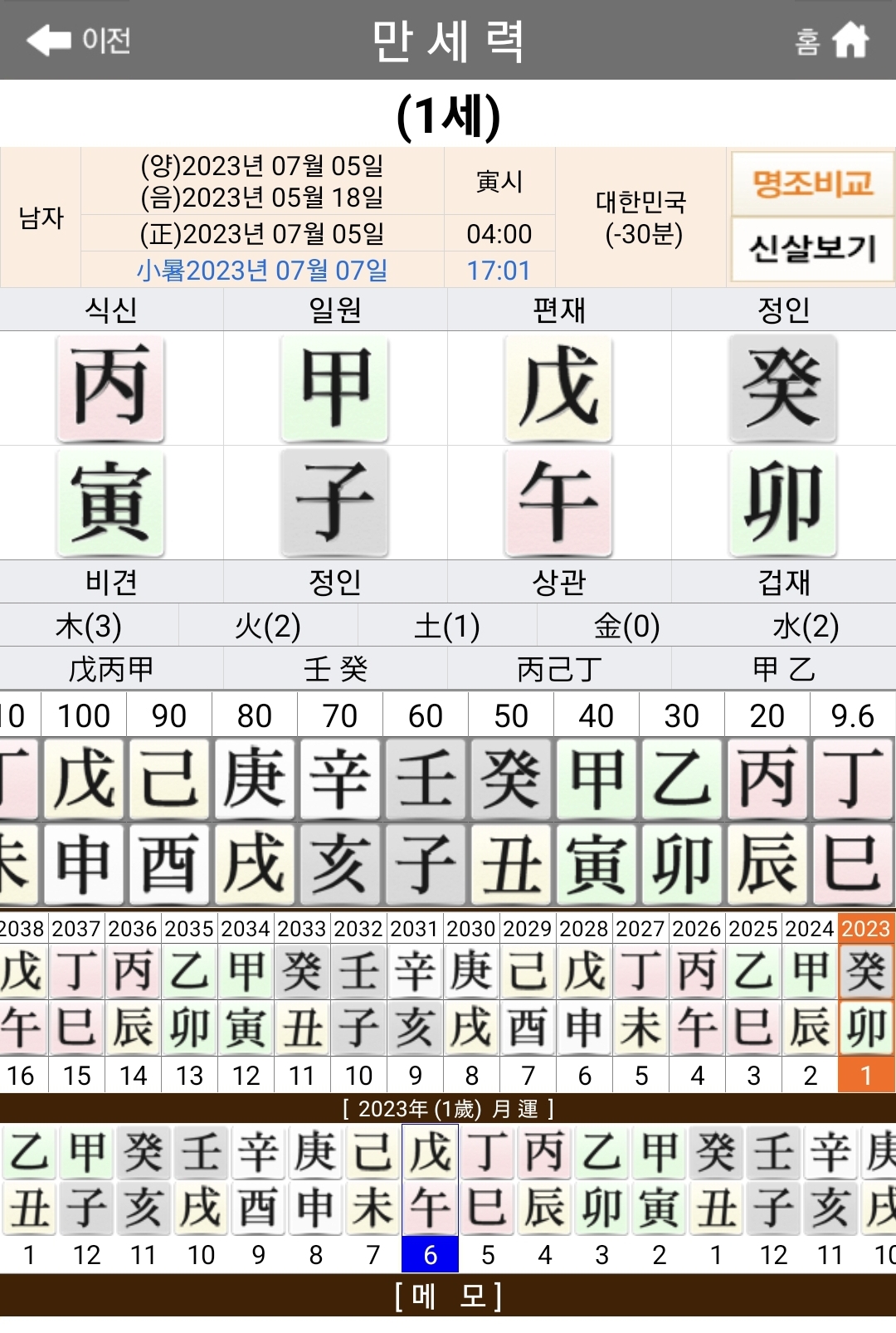Screen dimensions: 896x1333
Task: Go home via the house icon
Action: click(x=850, y=40)
